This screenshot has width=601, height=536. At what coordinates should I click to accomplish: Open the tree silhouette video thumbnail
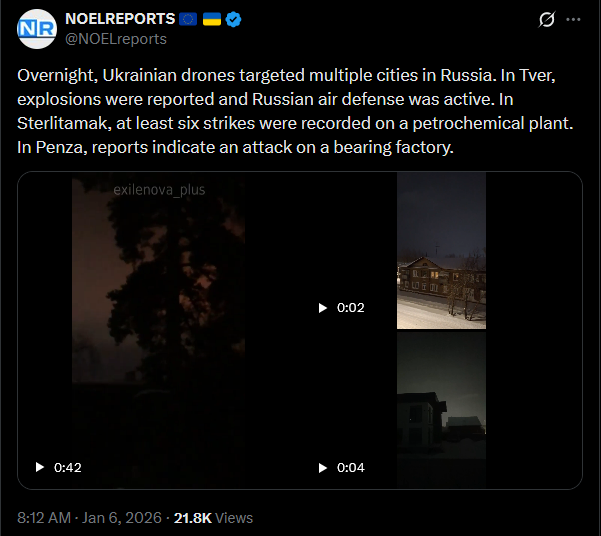158,330
